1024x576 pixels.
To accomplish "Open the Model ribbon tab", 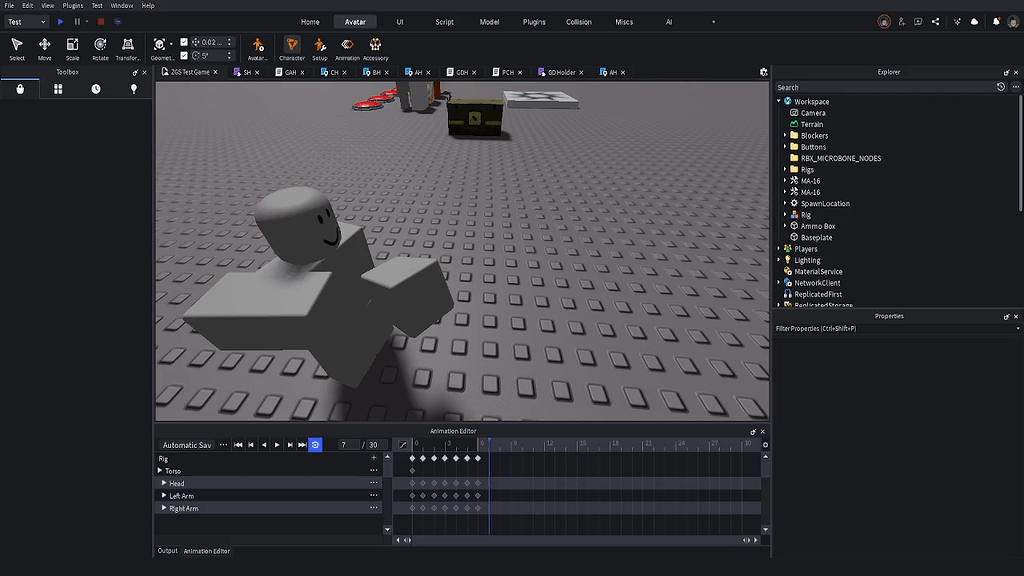I will tap(489, 22).
